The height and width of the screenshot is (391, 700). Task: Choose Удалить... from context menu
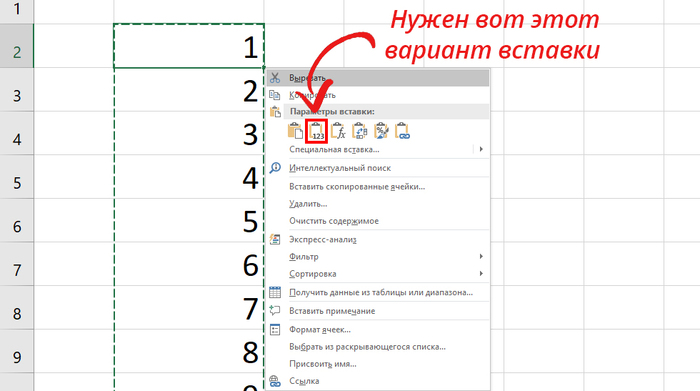pyautogui.click(x=378, y=204)
